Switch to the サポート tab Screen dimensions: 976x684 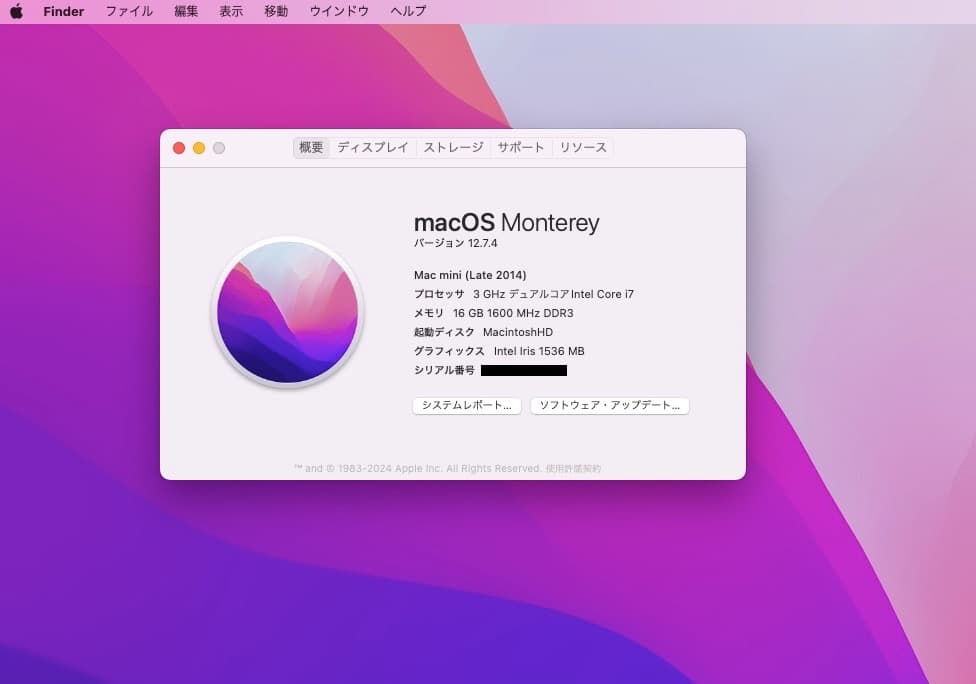pyautogui.click(x=521, y=147)
